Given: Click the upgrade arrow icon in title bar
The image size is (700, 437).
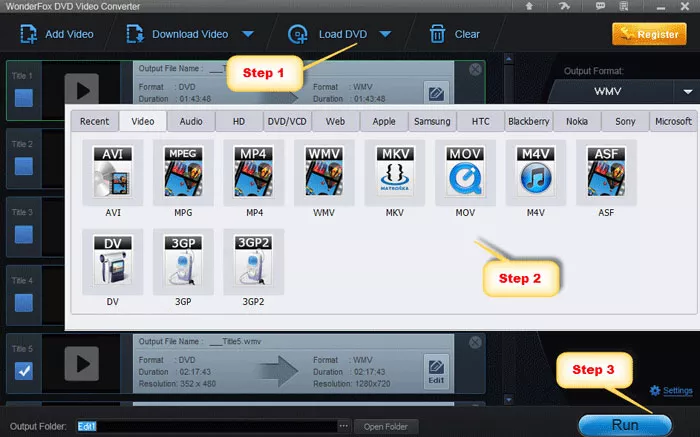Looking at the screenshot, I should 529,6.
